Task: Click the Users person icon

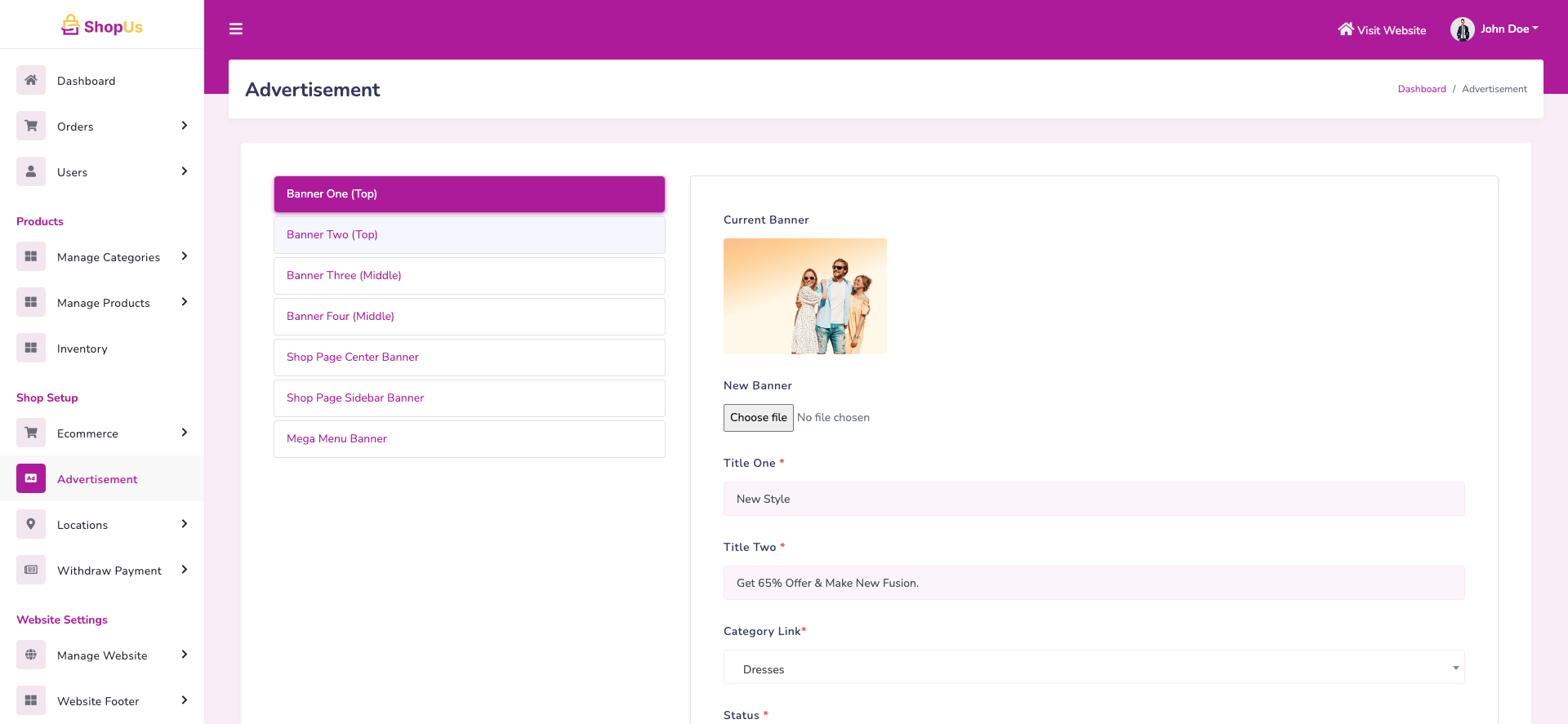Action: [x=31, y=171]
